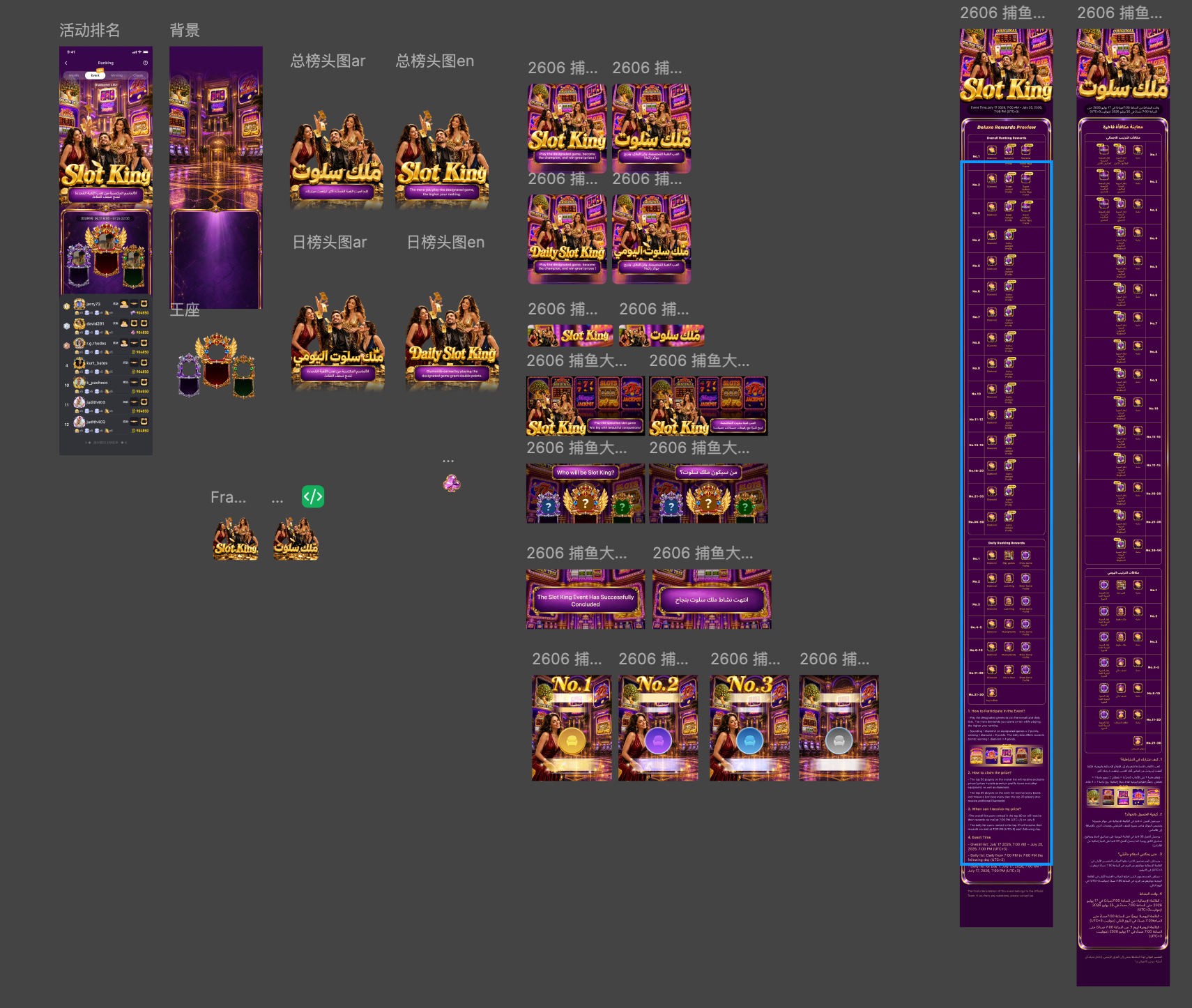Select the 总榜头图ar Arabic Slot King header image

(x=337, y=159)
